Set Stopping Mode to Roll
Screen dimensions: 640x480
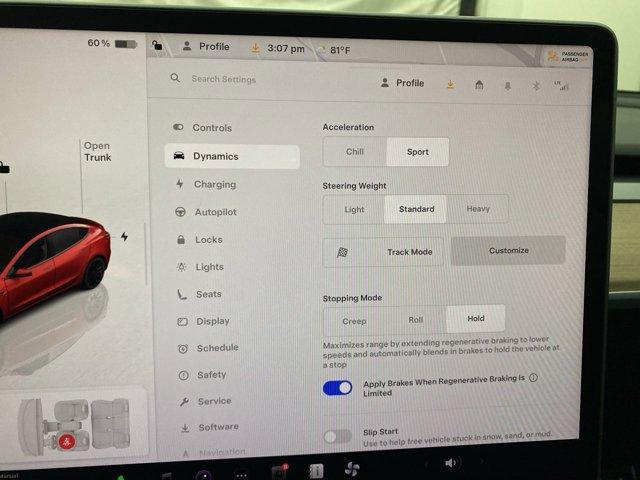(x=416, y=320)
